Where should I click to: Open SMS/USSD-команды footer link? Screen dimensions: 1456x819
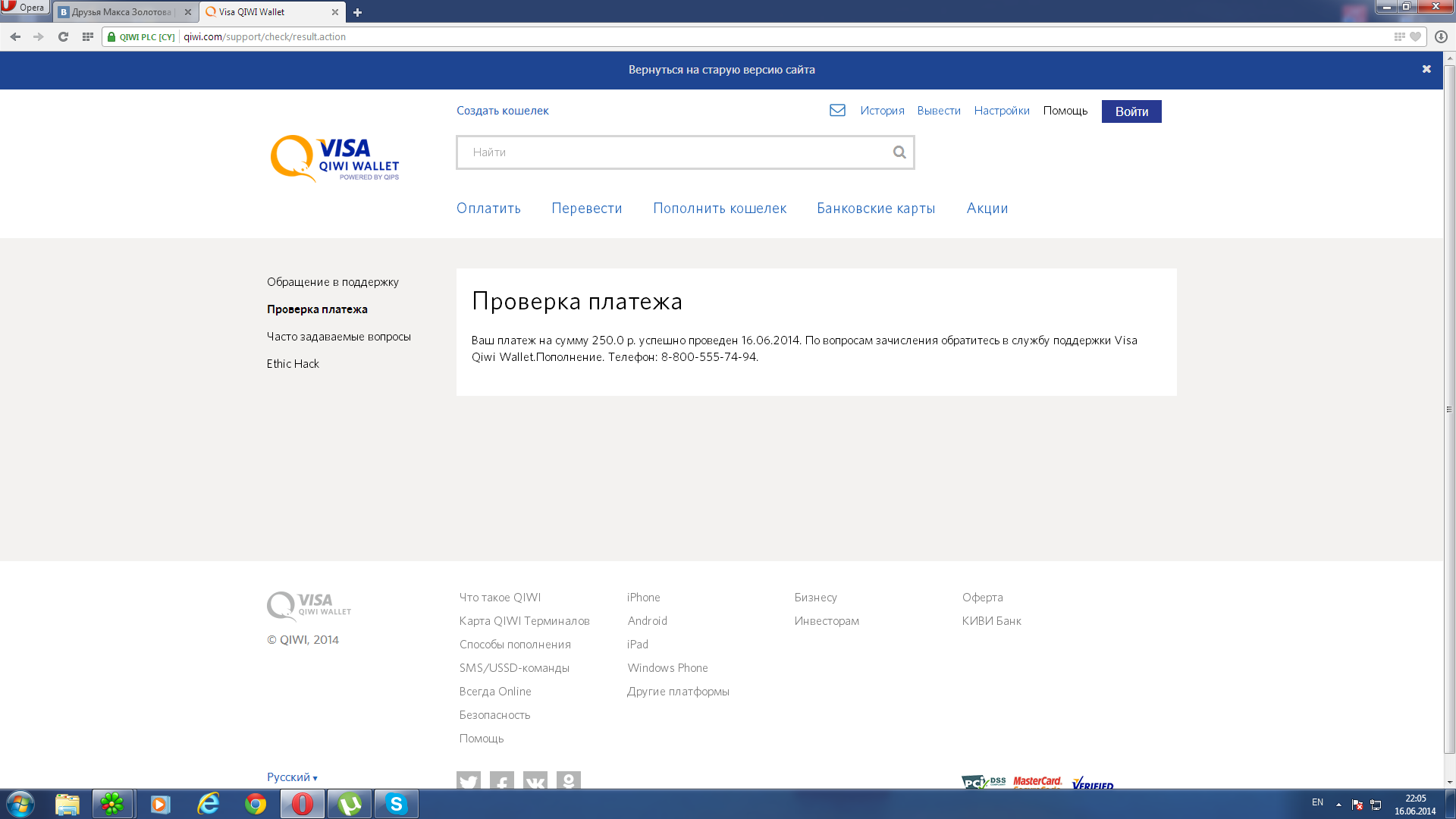[x=514, y=668]
